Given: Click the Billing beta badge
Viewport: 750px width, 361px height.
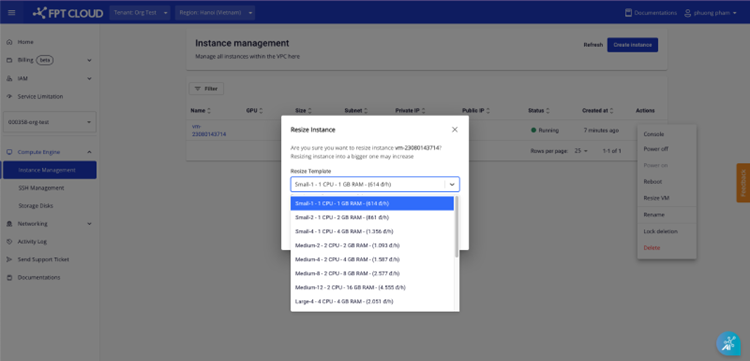Looking at the screenshot, I should [44, 60].
